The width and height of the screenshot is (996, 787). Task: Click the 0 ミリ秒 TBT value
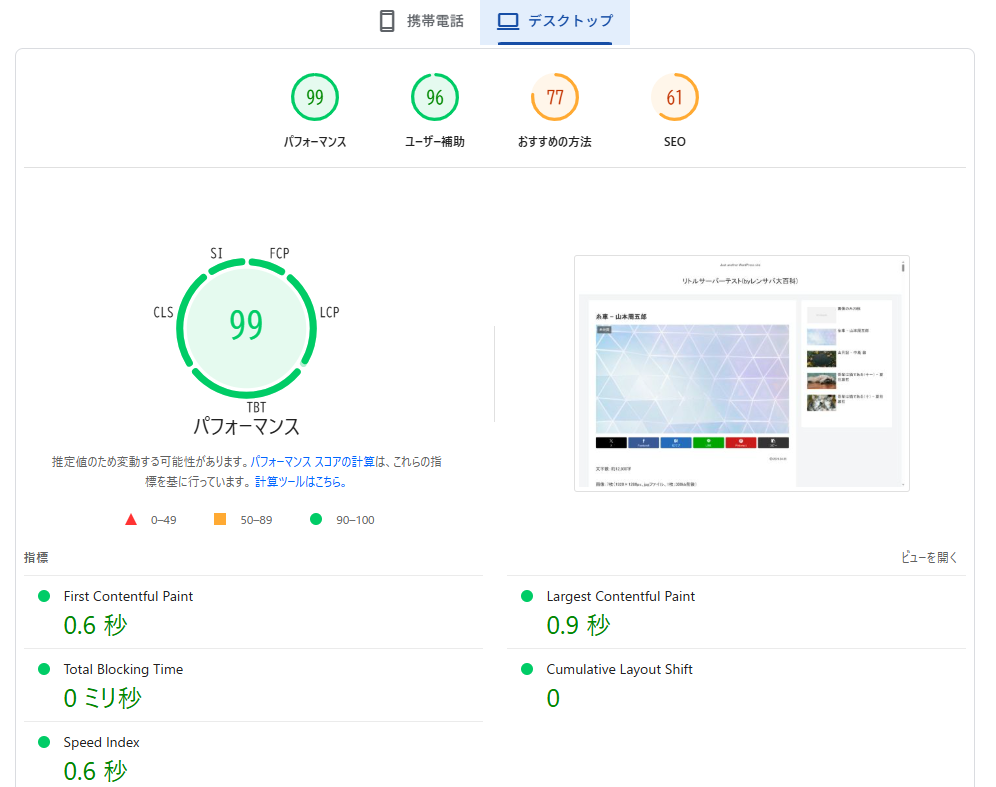(102, 699)
